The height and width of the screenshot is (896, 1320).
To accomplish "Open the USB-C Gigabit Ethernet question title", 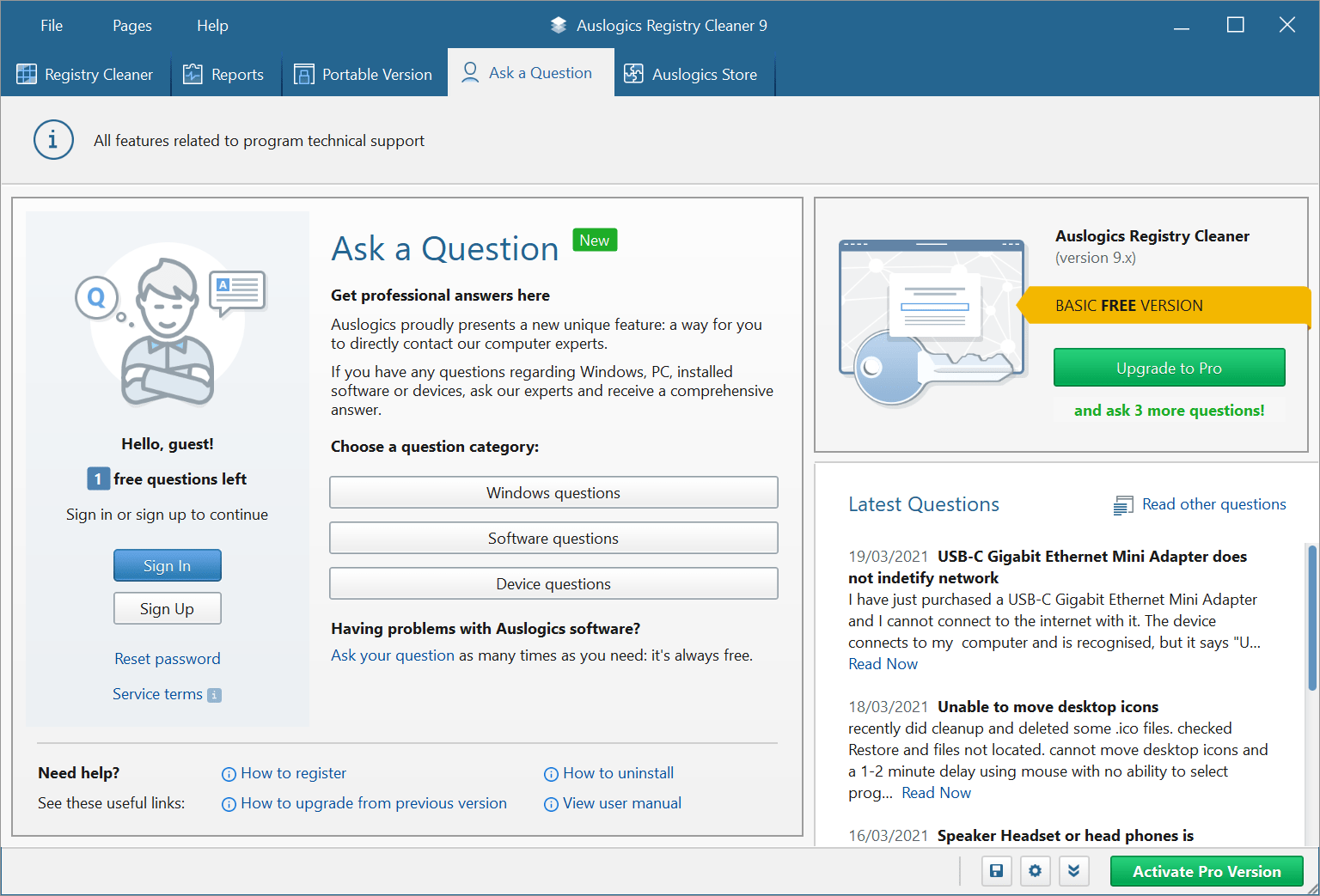I will 1048,567.
